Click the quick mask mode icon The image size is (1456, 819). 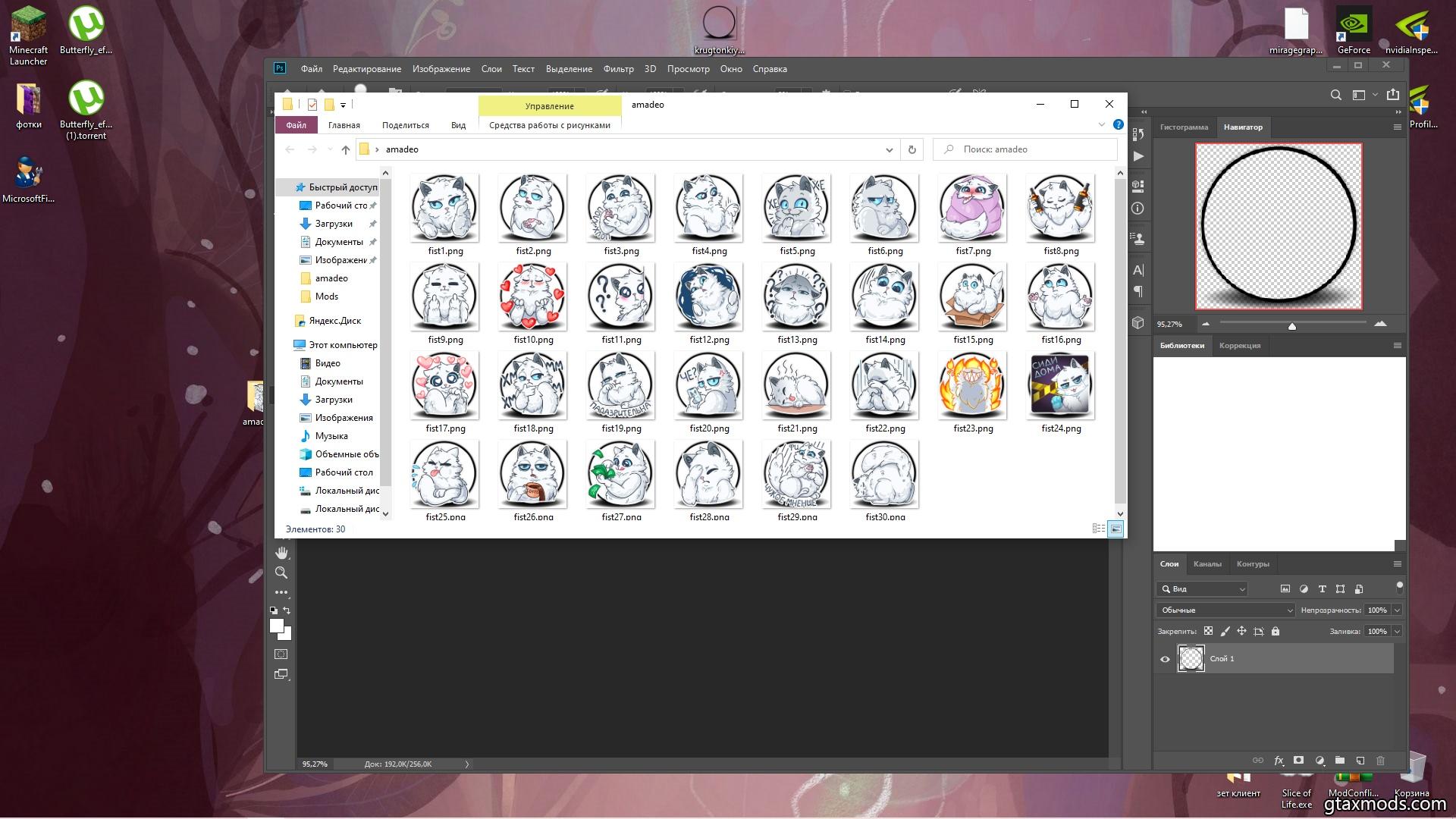(281, 654)
